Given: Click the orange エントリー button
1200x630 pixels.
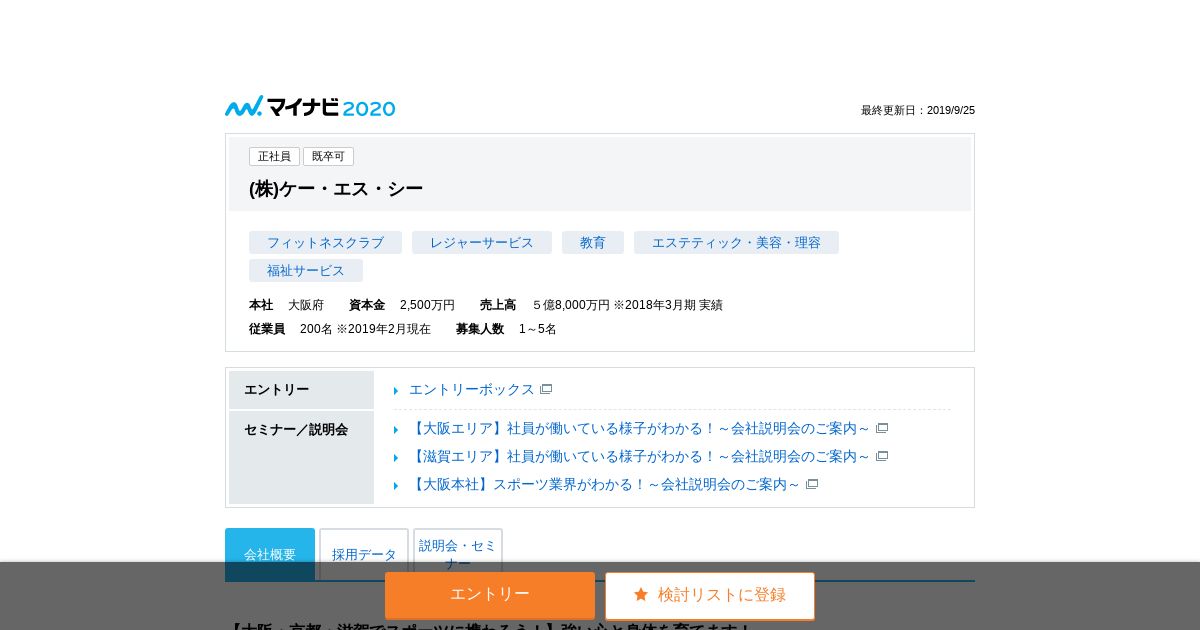Looking at the screenshot, I should pos(490,595).
